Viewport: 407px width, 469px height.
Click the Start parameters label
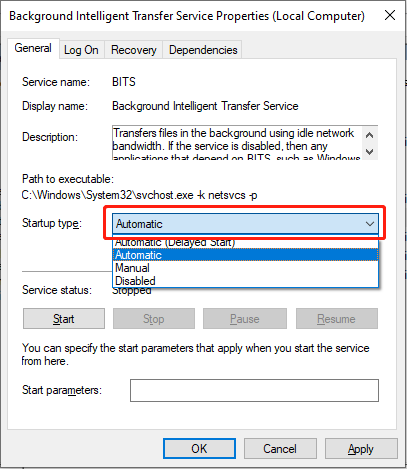click(62, 390)
